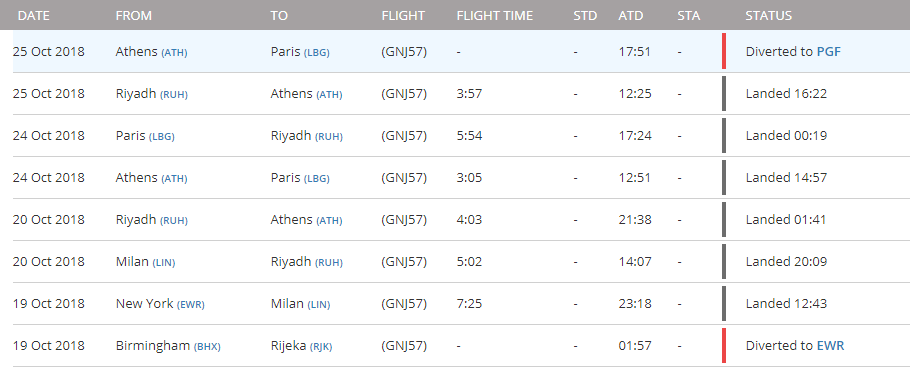Click the FLIGHT TIME column header
The width and height of the screenshot is (910, 371).
point(494,16)
